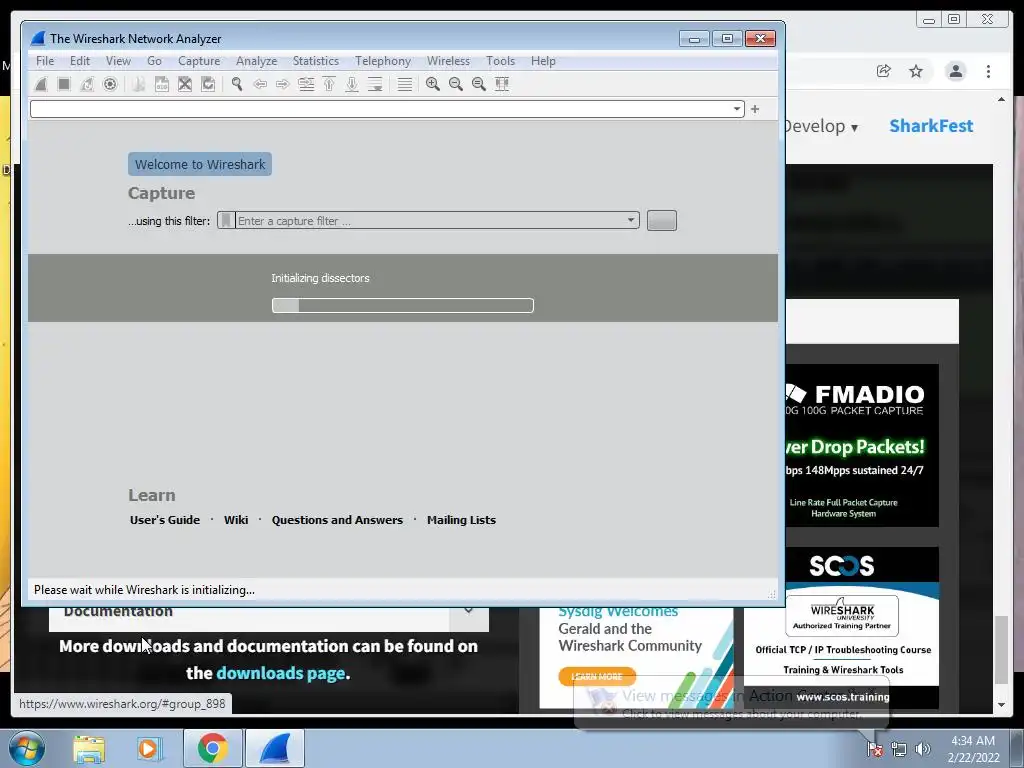The height and width of the screenshot is (768, 1024).
Task: Find a packet with the magnifier icon
Action: 237,84
